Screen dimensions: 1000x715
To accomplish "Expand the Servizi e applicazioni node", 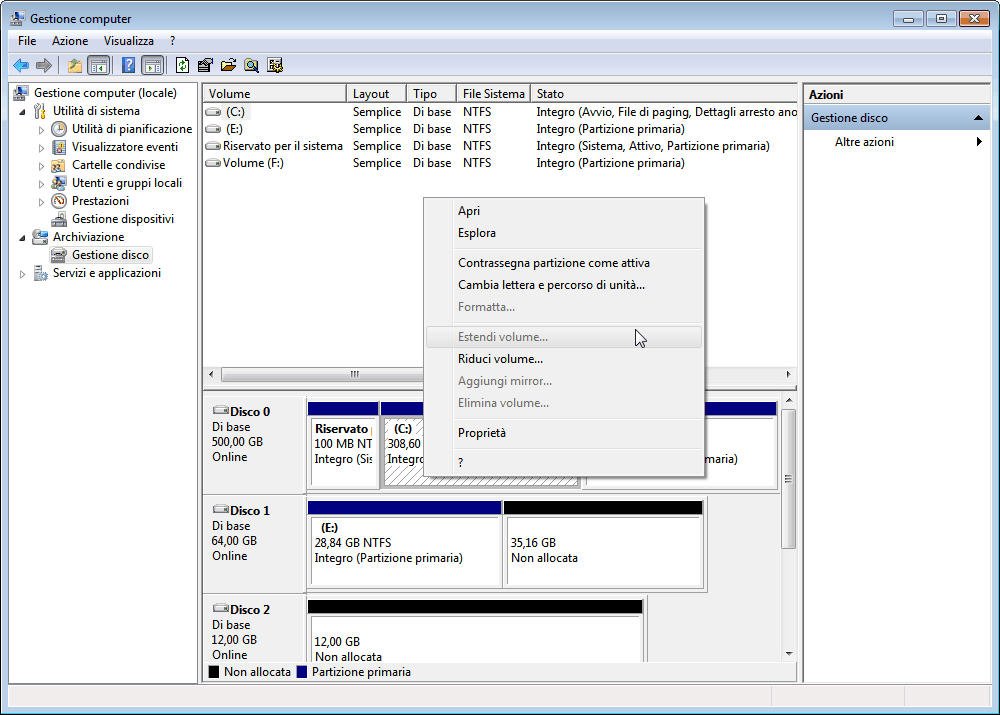I will point(23,274).
